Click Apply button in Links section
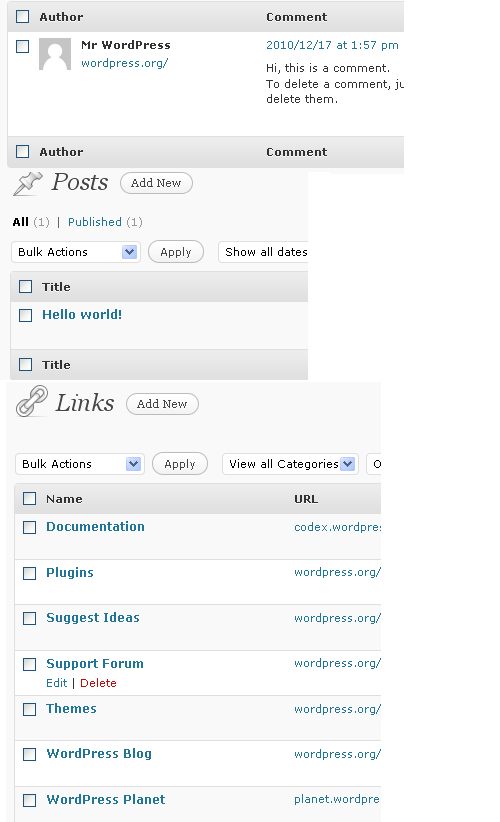Viewport: 500px width, 822px height. point(180,464)
